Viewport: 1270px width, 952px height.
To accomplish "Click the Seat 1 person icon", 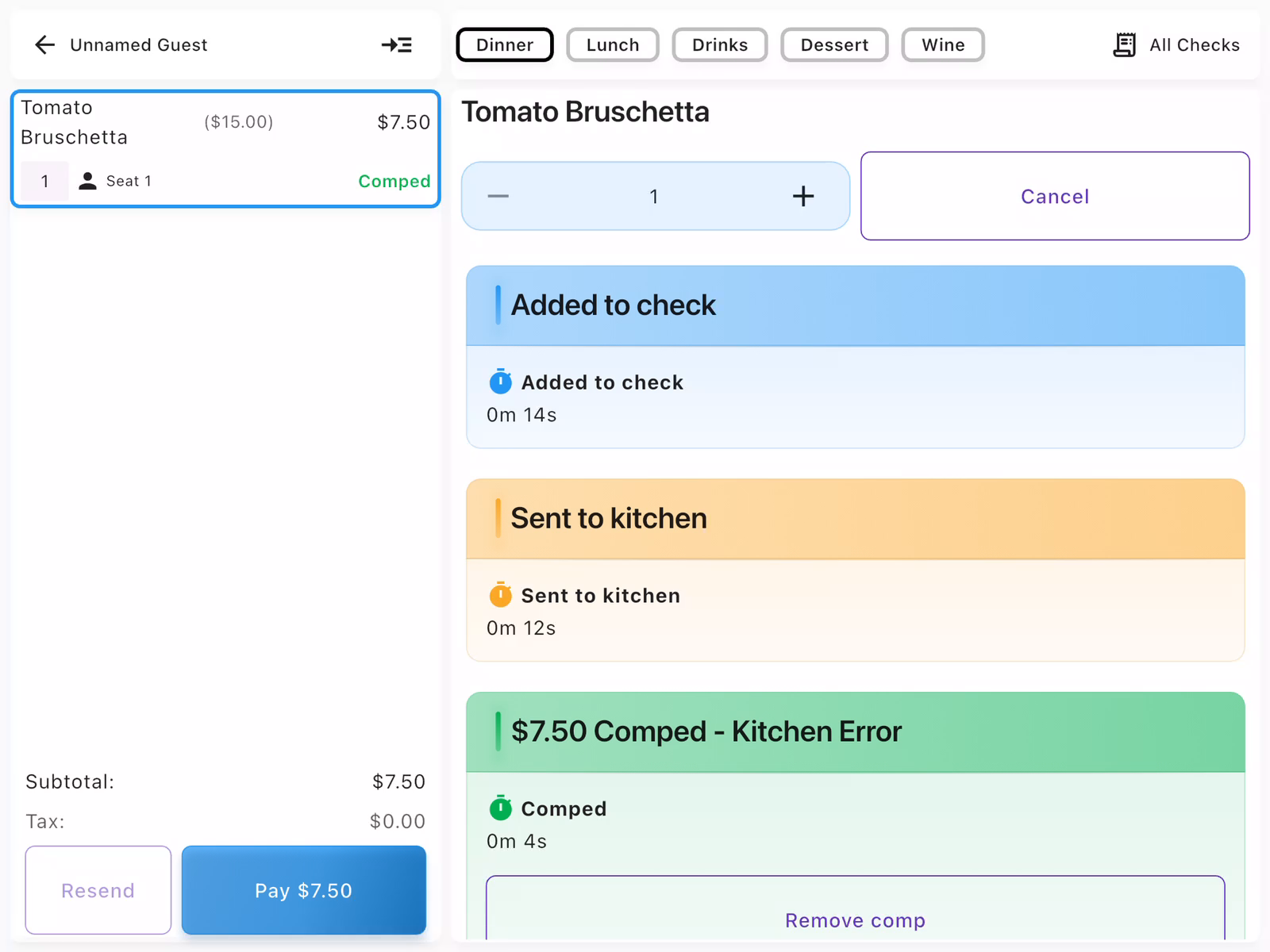I will pyautogui.click(x=87, y=182).
